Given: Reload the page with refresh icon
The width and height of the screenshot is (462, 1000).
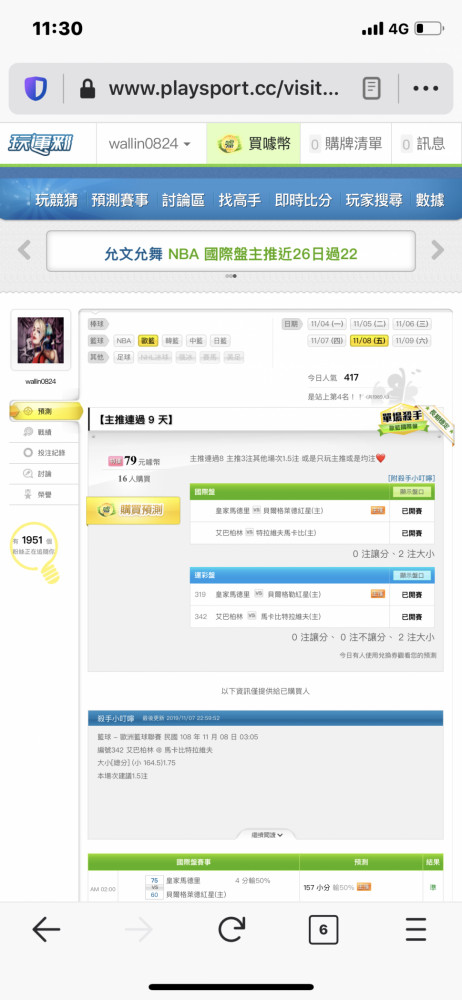Looking at the screenshot, I should point(231,930).
